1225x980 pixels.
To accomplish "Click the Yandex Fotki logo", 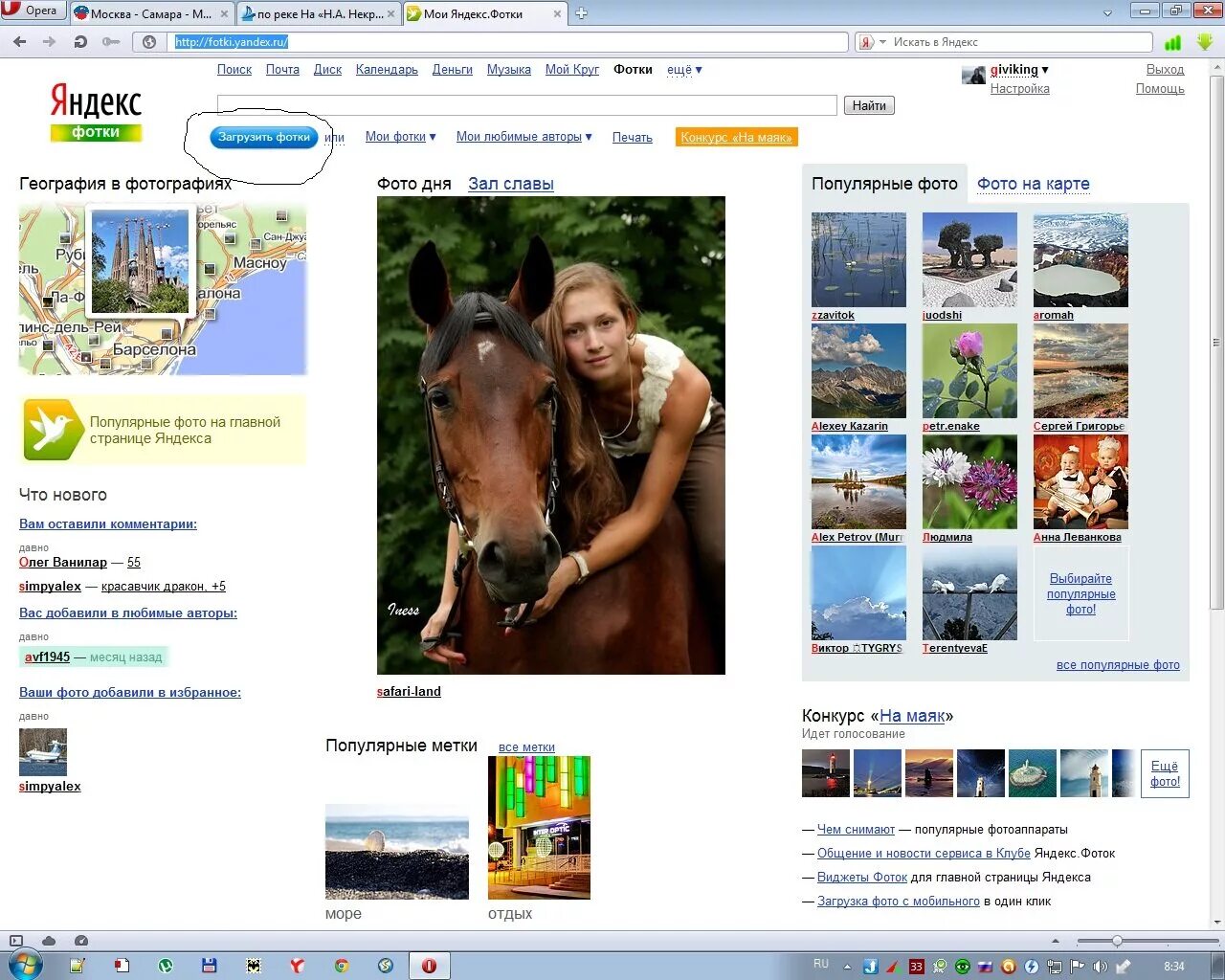I will (x=96, y=112).
